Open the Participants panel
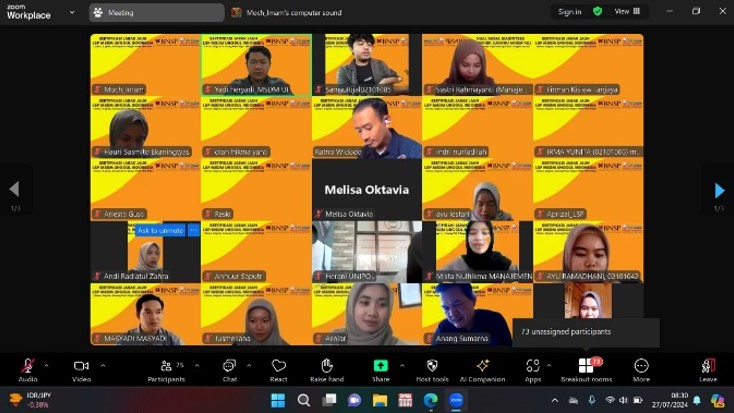Viewport: 734px width, 413px height. coord(166,370)
